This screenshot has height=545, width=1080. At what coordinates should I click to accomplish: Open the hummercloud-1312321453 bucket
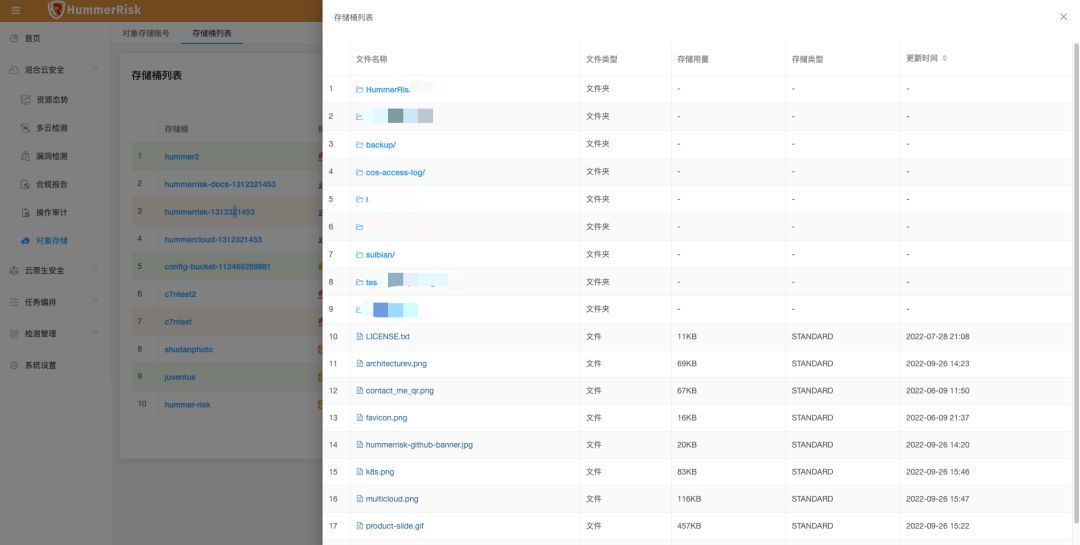pos(213,240)
